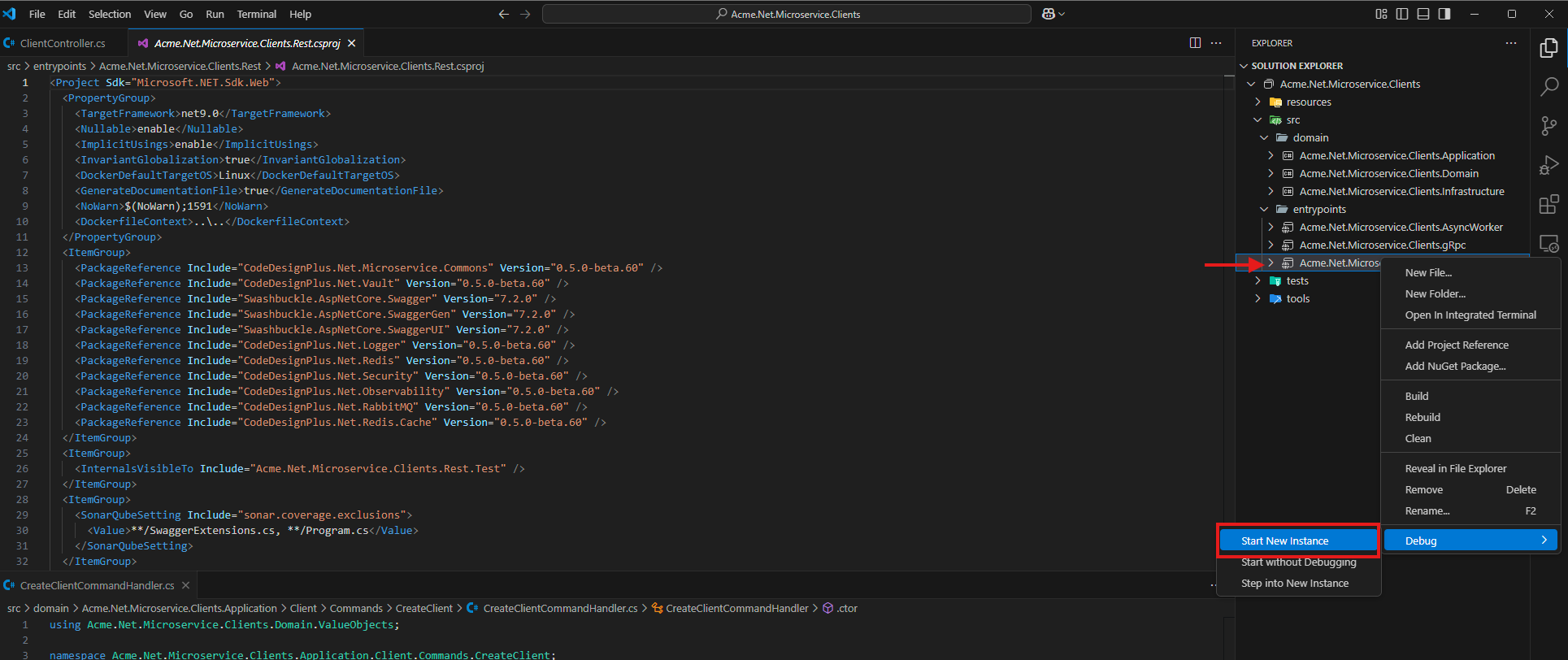Switch to ClientController.cs tab
The height and width of the screenshot is (660, 1568).
tap(63, 43)
